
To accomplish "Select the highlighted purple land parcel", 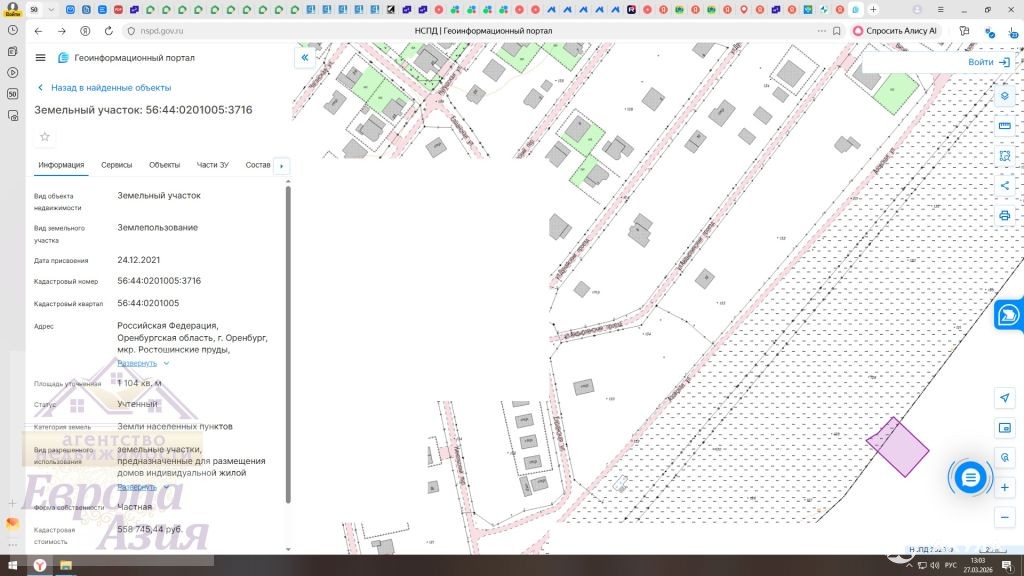I will click(897, 448).
